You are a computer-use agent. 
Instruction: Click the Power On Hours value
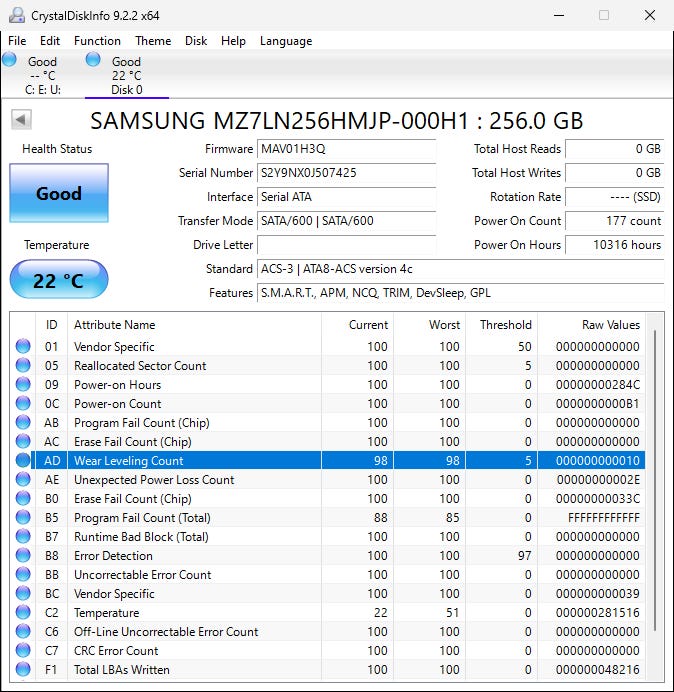614,244
